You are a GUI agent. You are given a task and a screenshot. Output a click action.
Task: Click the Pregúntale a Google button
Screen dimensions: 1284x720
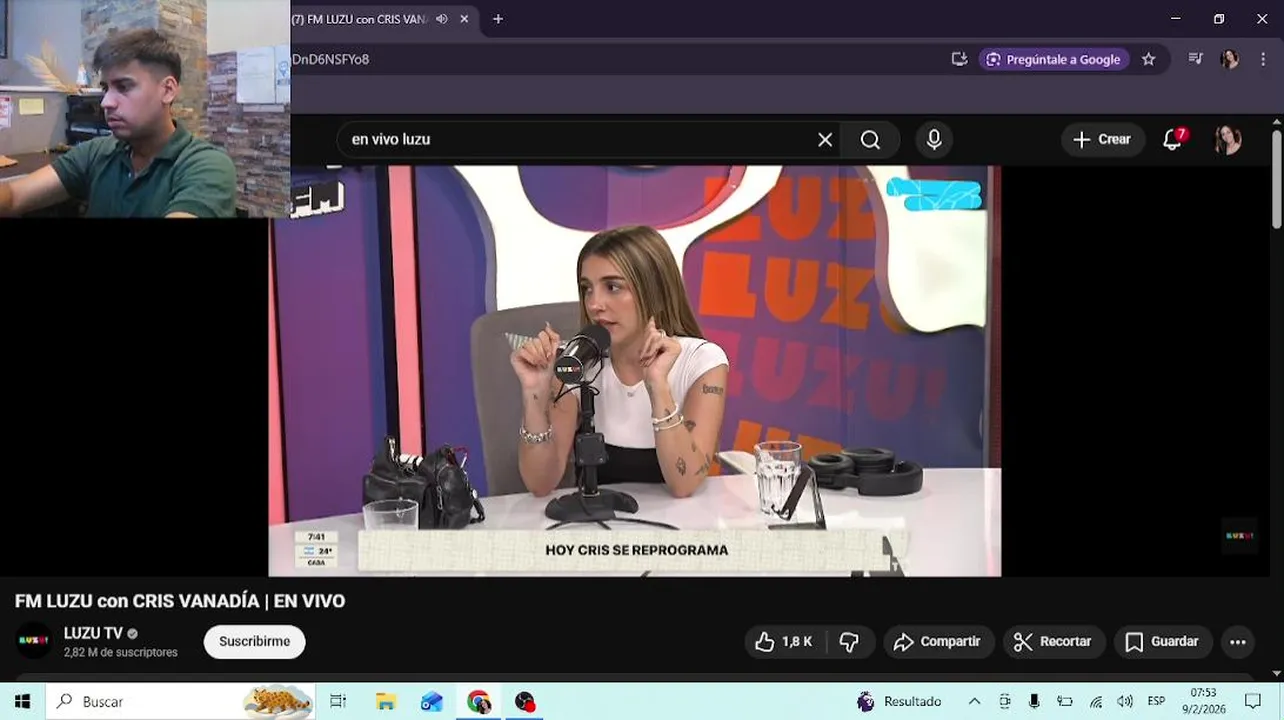1054,59
